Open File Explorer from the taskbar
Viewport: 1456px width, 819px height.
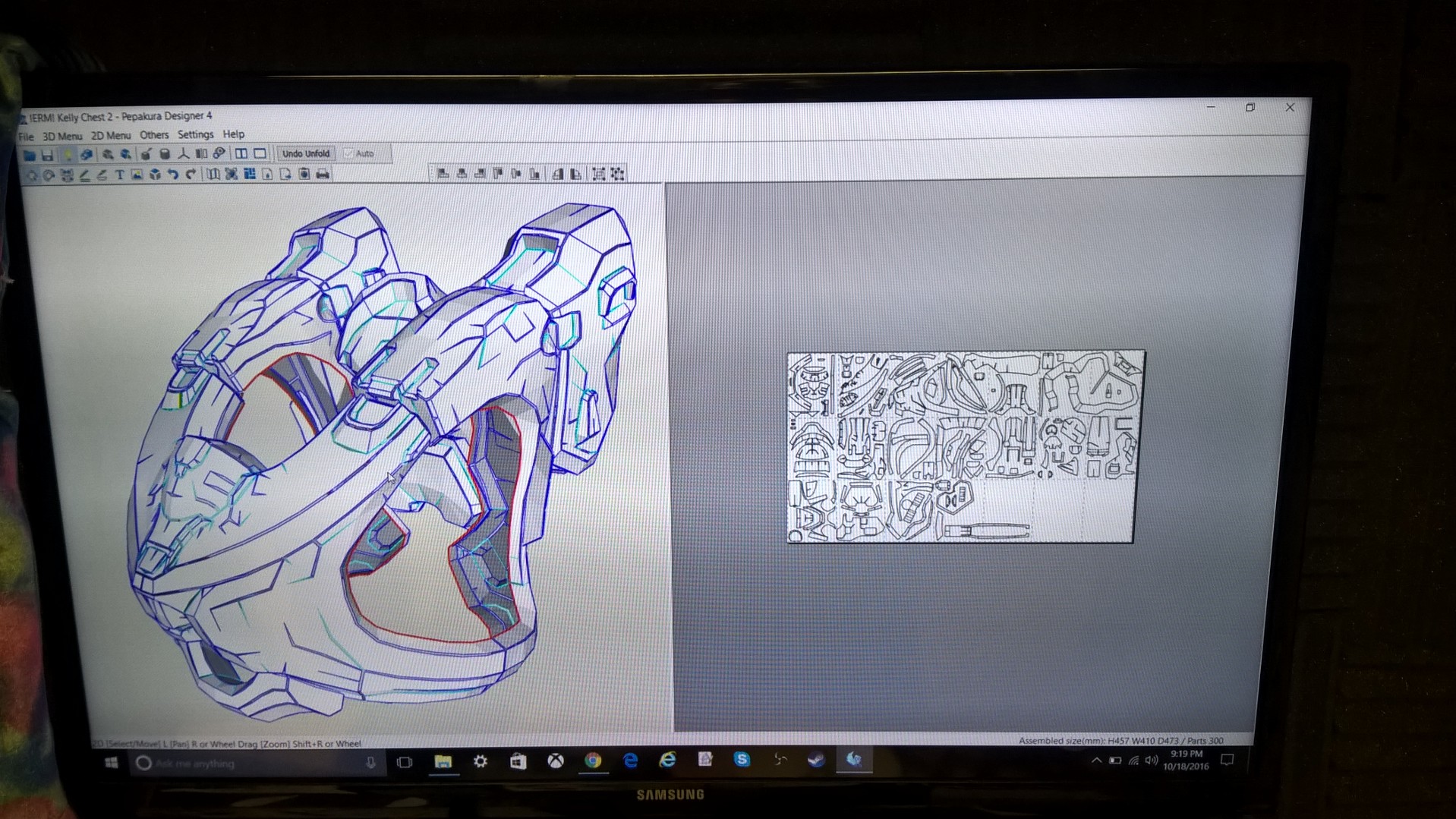pos(443,761)
